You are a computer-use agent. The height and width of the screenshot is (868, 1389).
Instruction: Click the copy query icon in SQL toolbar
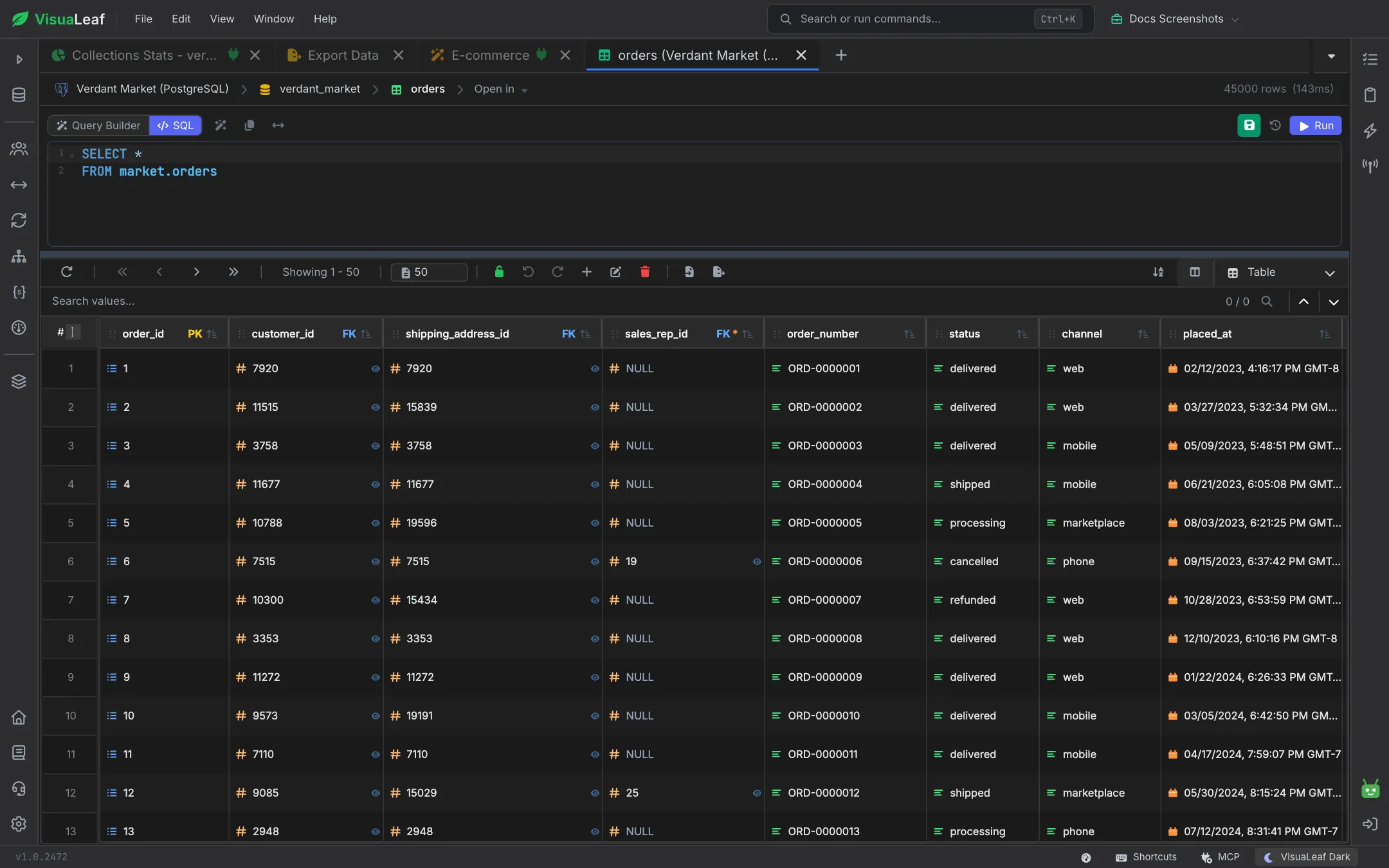(250, 125)
